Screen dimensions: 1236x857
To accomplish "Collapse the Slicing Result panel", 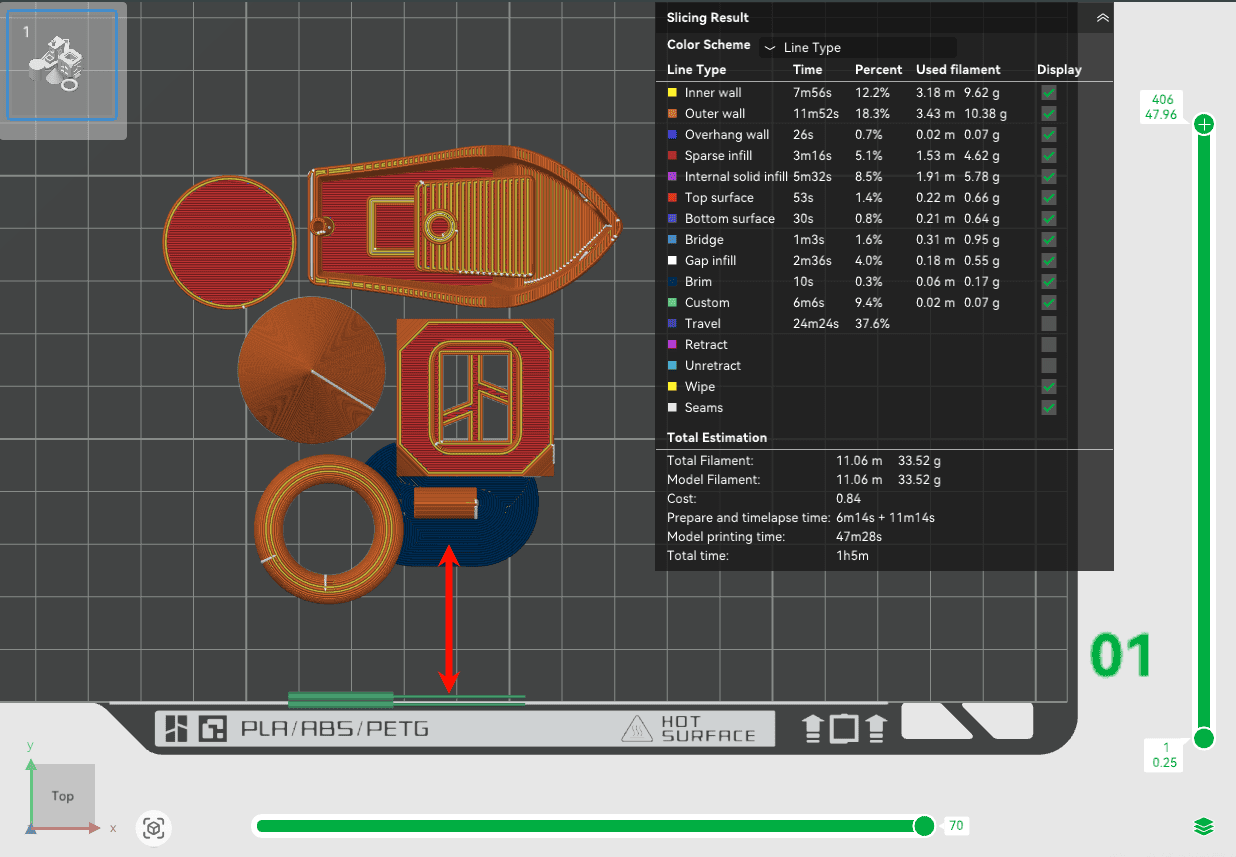I will [x=1102, y=18].
